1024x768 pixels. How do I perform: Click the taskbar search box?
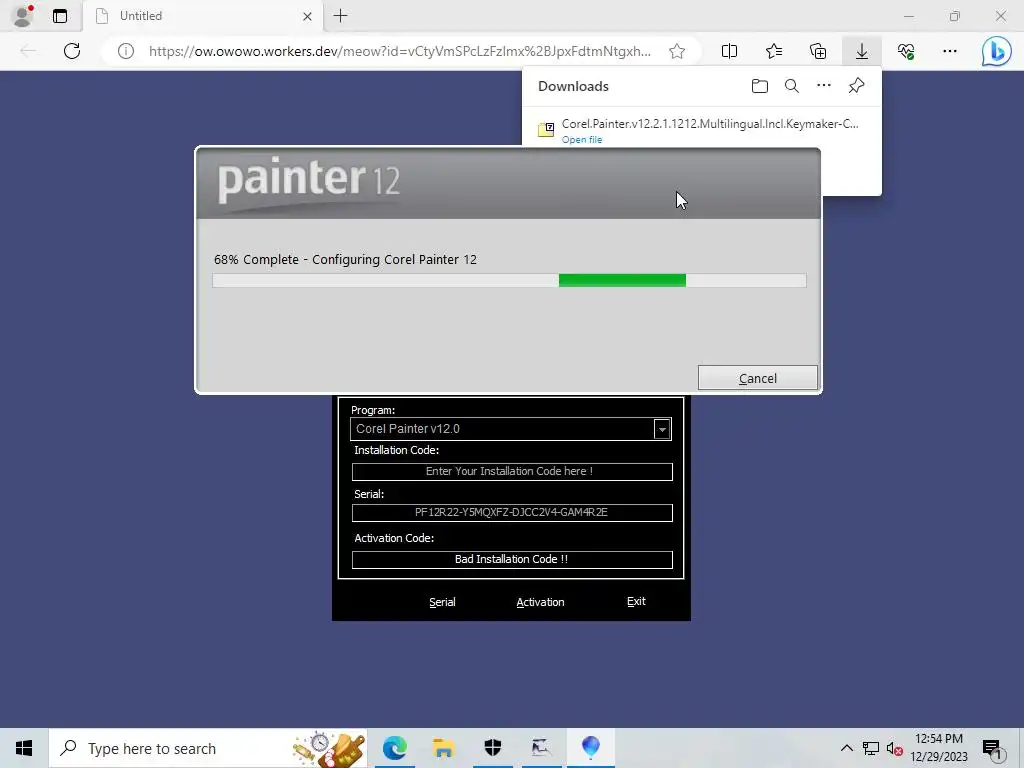coord(208,748)
